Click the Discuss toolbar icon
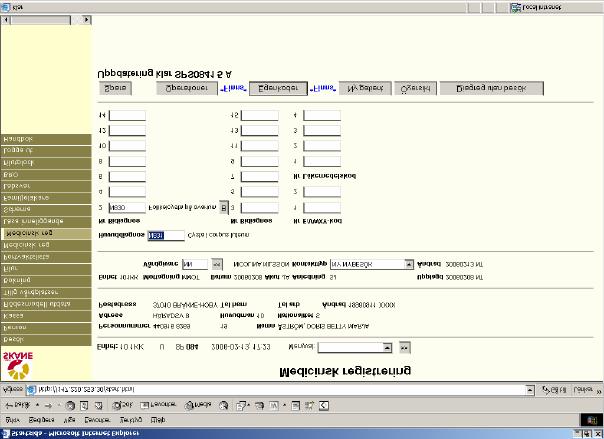 pos(295,405)
